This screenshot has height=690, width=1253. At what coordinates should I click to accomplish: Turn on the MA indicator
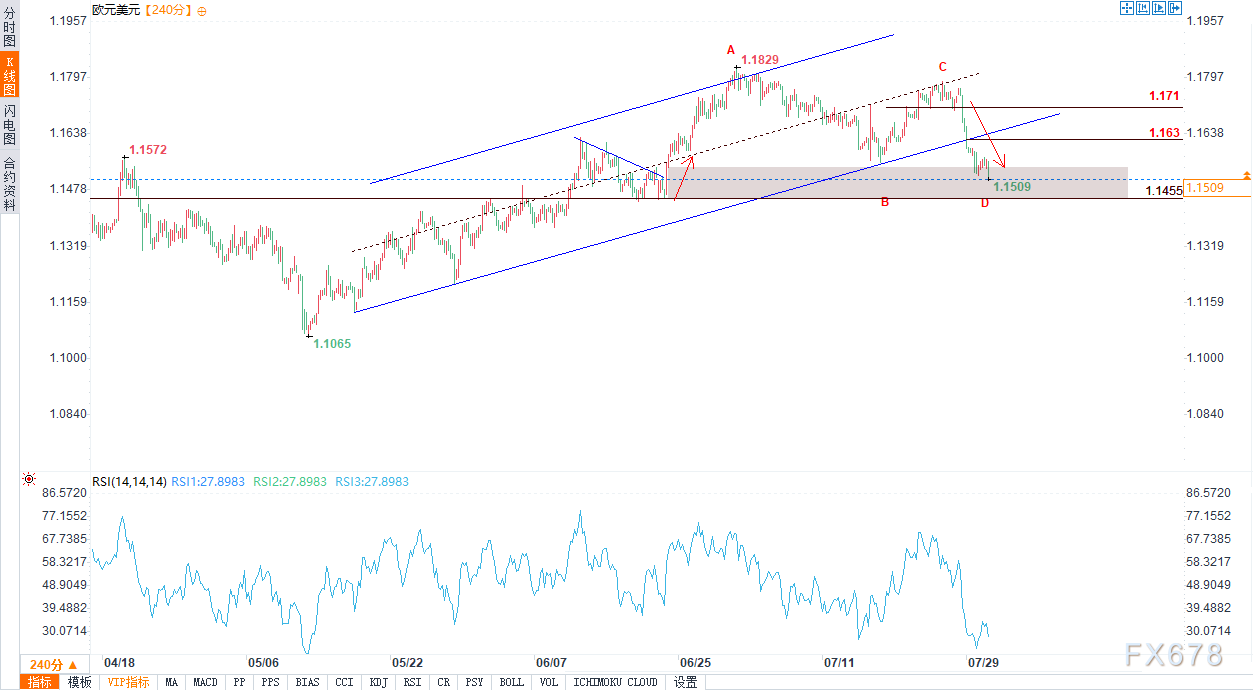coord(172,682)
